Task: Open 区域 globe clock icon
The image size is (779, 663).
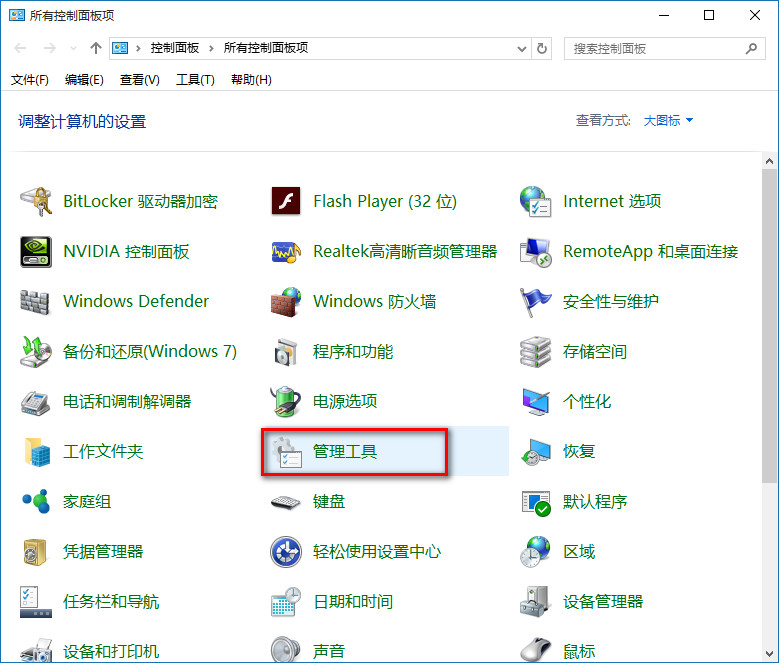Action: pos(535,552)
